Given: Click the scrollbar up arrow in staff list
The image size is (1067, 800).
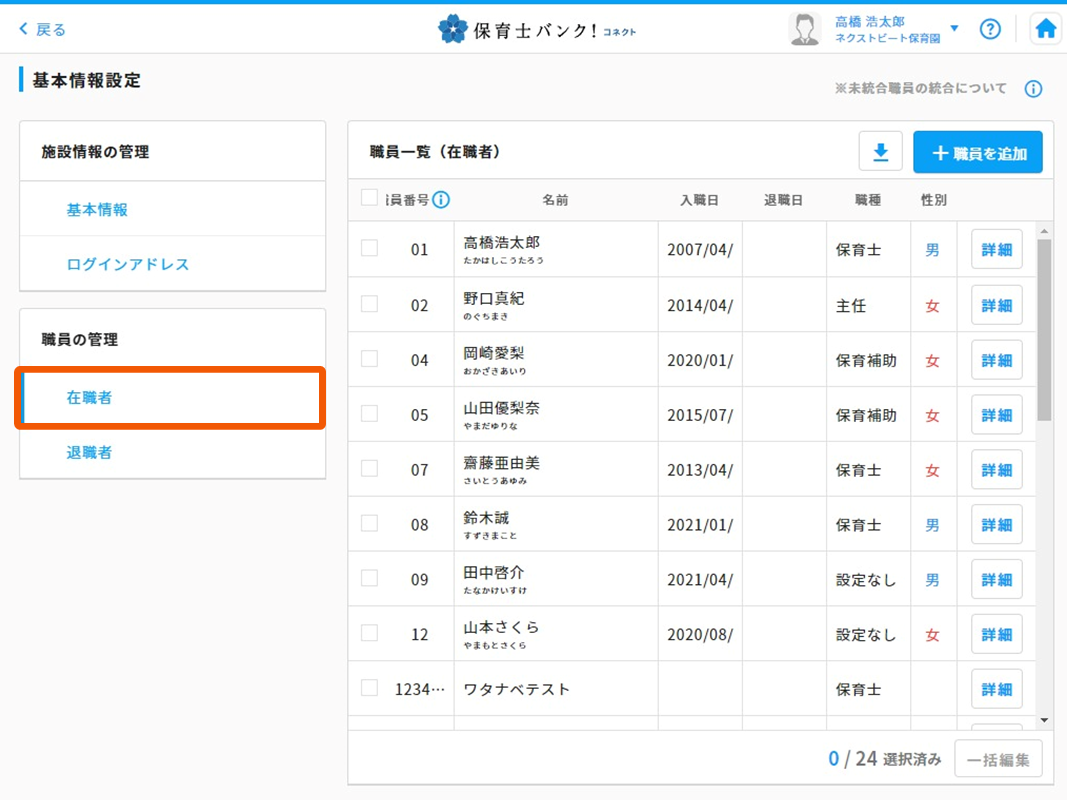Looking at the screenshot, I should coord(1044,231).
